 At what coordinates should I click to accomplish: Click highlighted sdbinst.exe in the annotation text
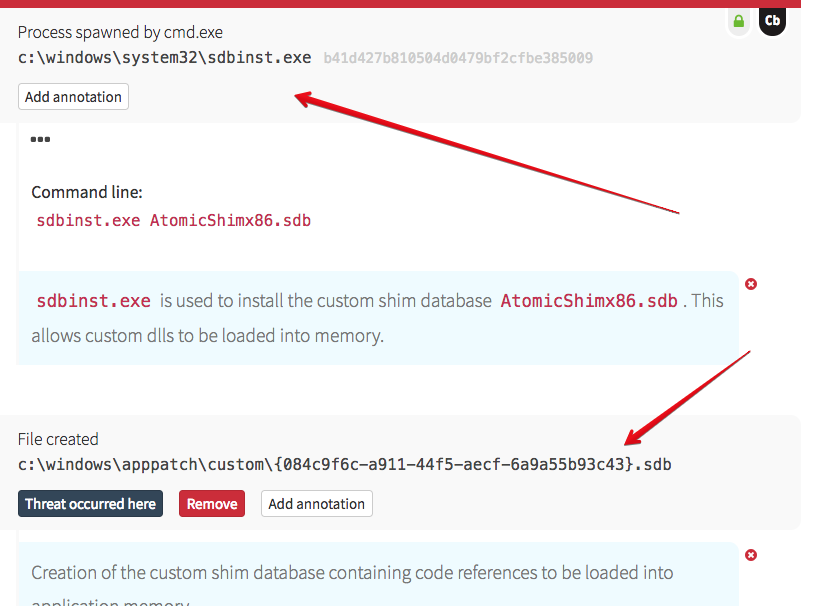[93, 301]
